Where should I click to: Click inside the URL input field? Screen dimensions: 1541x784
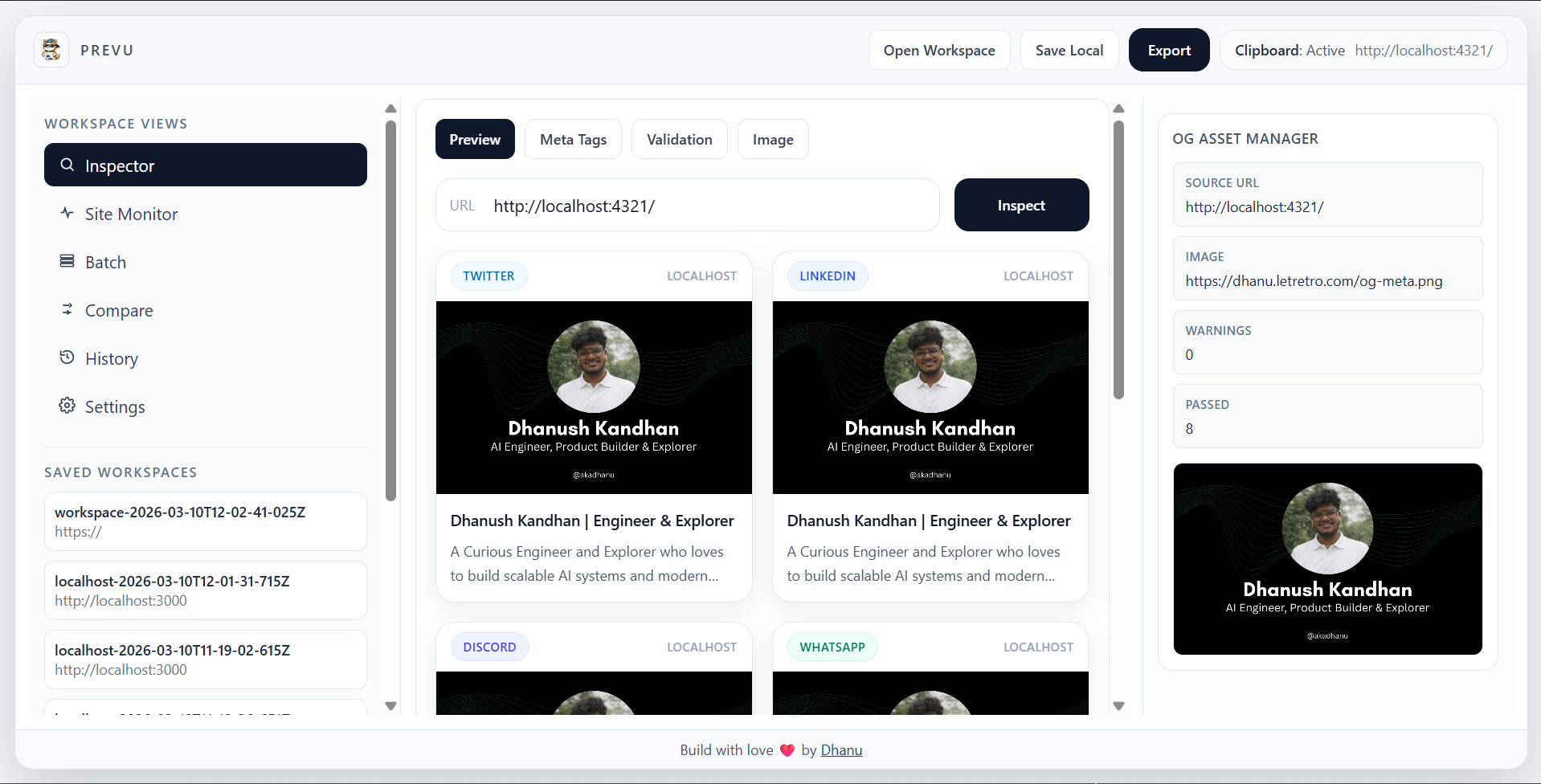click(x=707, y=205)
